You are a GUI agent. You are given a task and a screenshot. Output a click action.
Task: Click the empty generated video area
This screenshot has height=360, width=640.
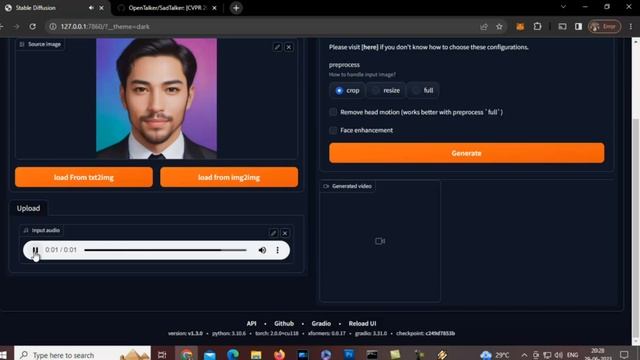380,241
